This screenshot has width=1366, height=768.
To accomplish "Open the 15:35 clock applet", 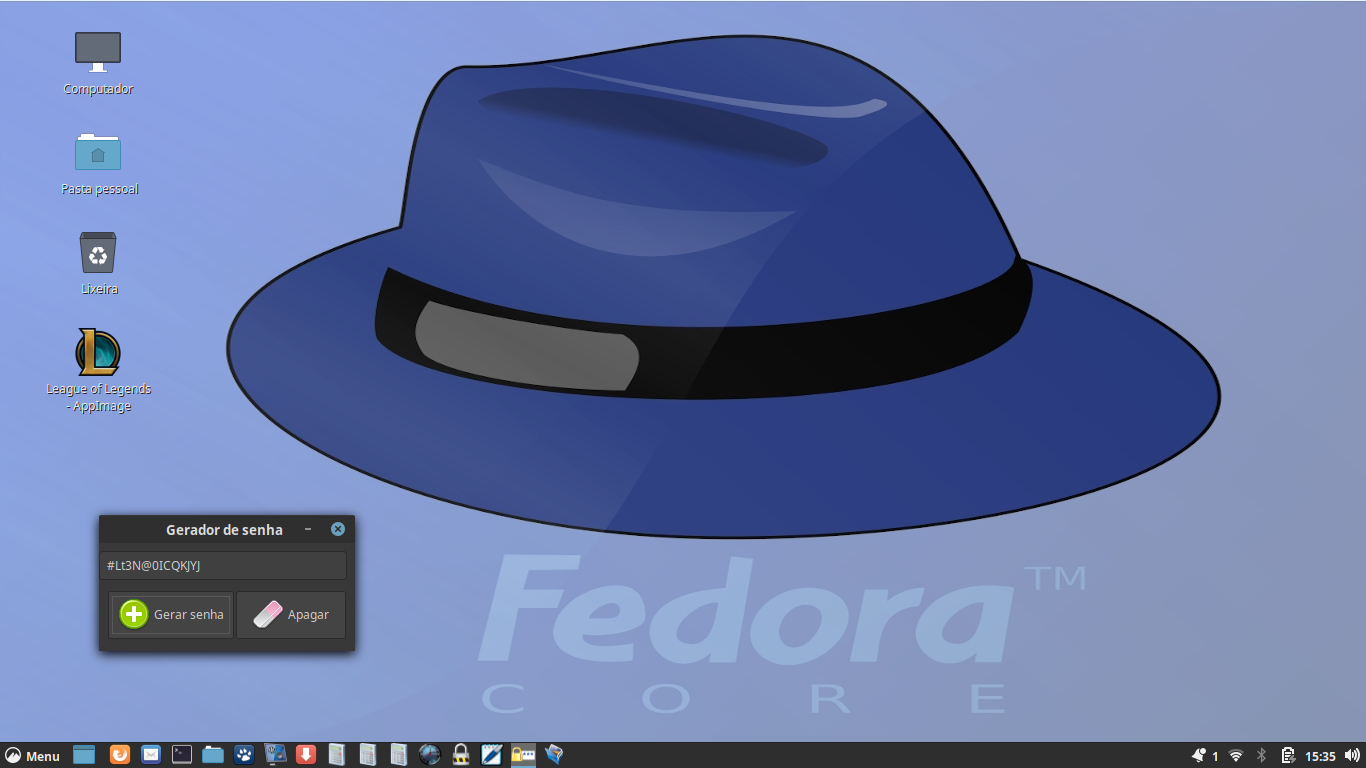I will (1320, 756).
